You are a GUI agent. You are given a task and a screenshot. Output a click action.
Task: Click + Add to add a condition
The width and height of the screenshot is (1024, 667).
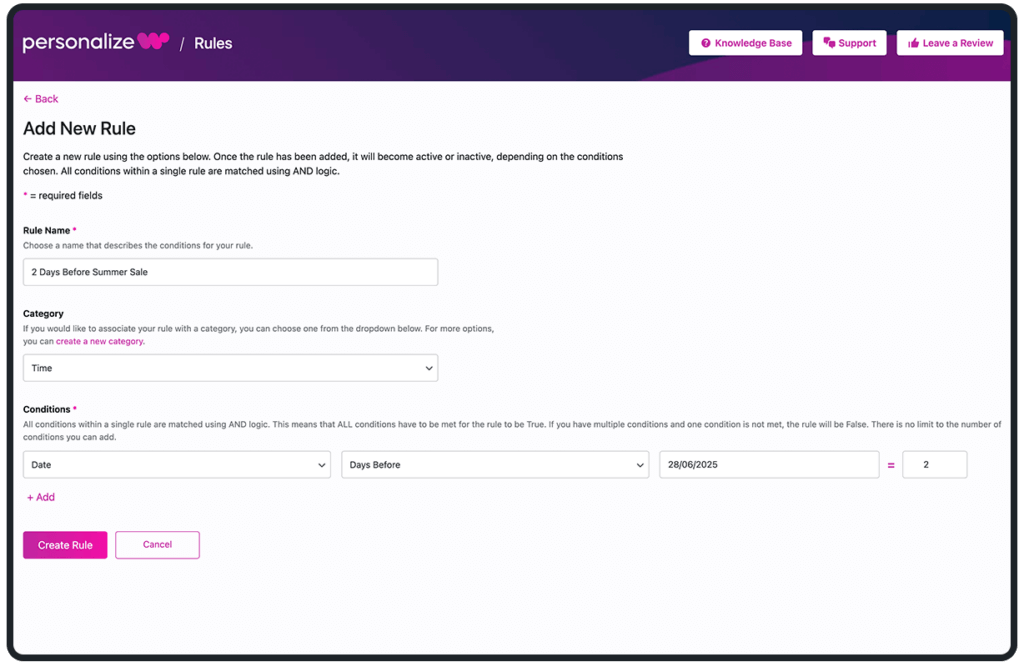pos(40,497)
